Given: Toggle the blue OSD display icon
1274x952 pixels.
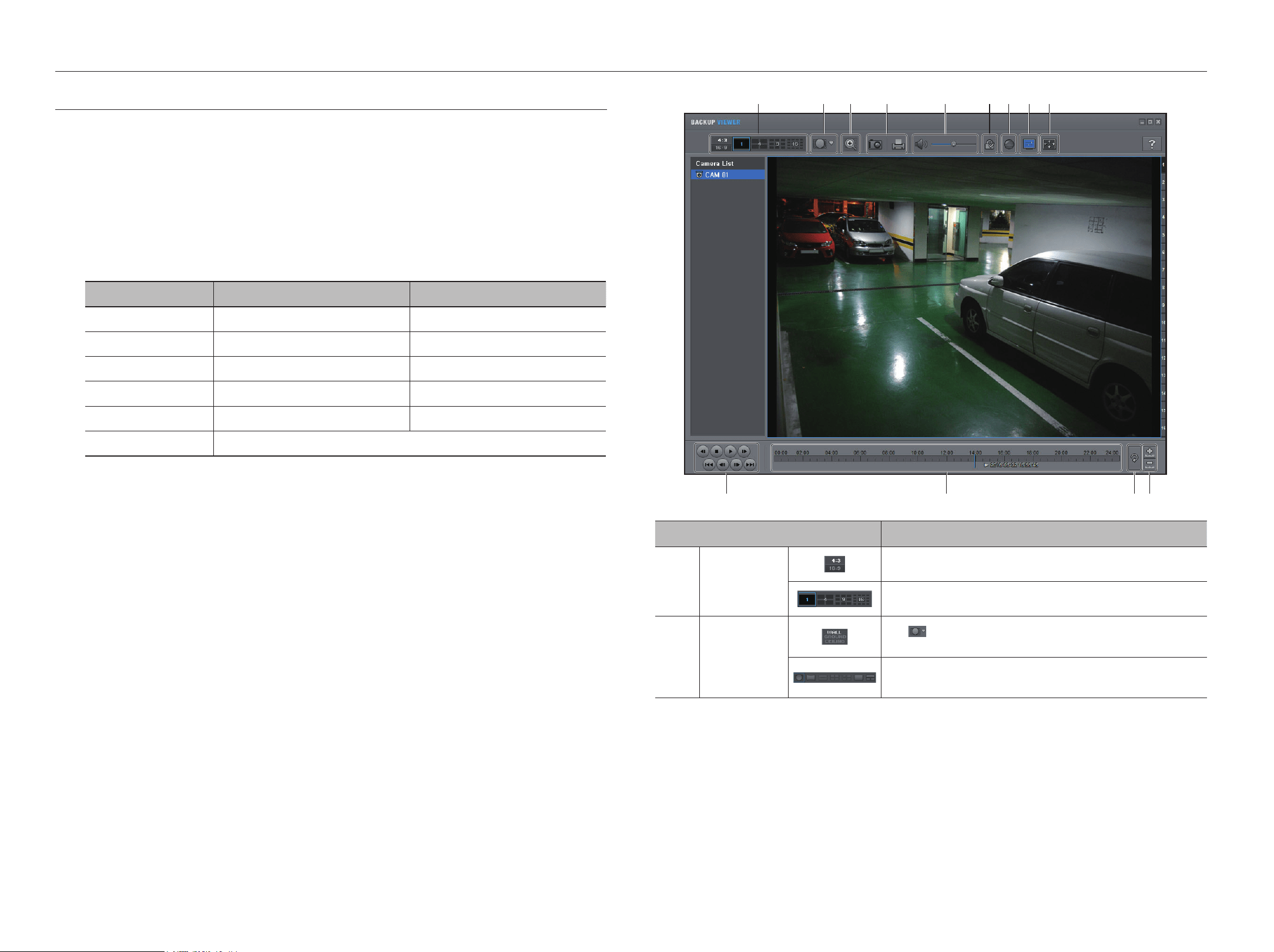Looking at the screenshot, I should (1029, 144).
